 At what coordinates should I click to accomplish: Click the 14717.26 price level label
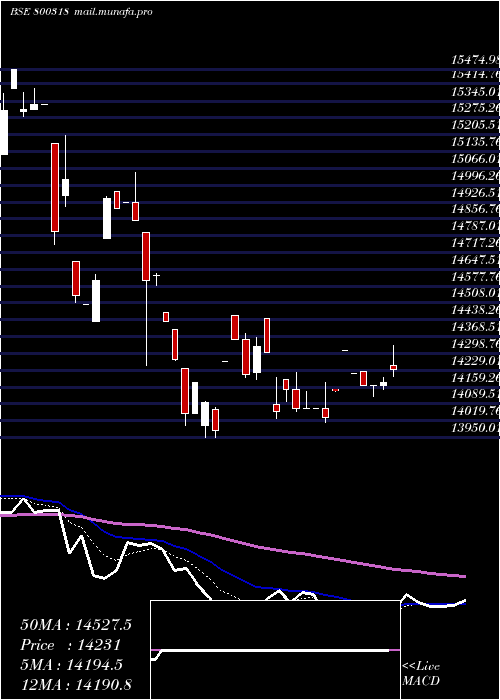pos(475,243)
